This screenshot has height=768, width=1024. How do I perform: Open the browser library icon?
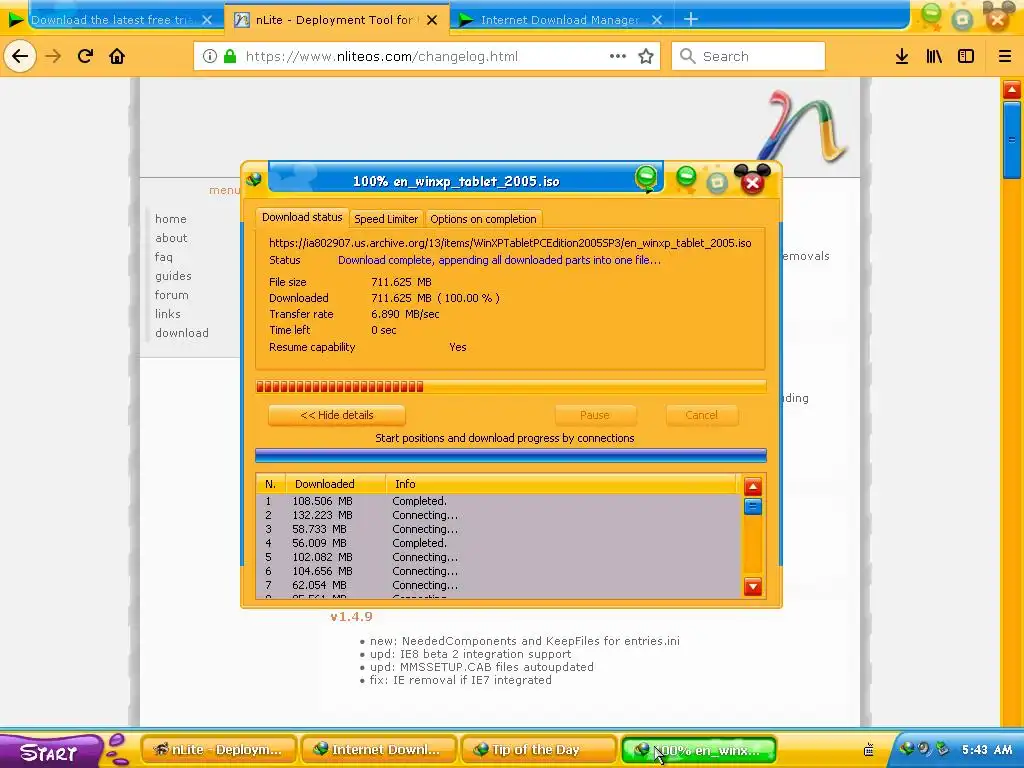click(x=934, y=56)
